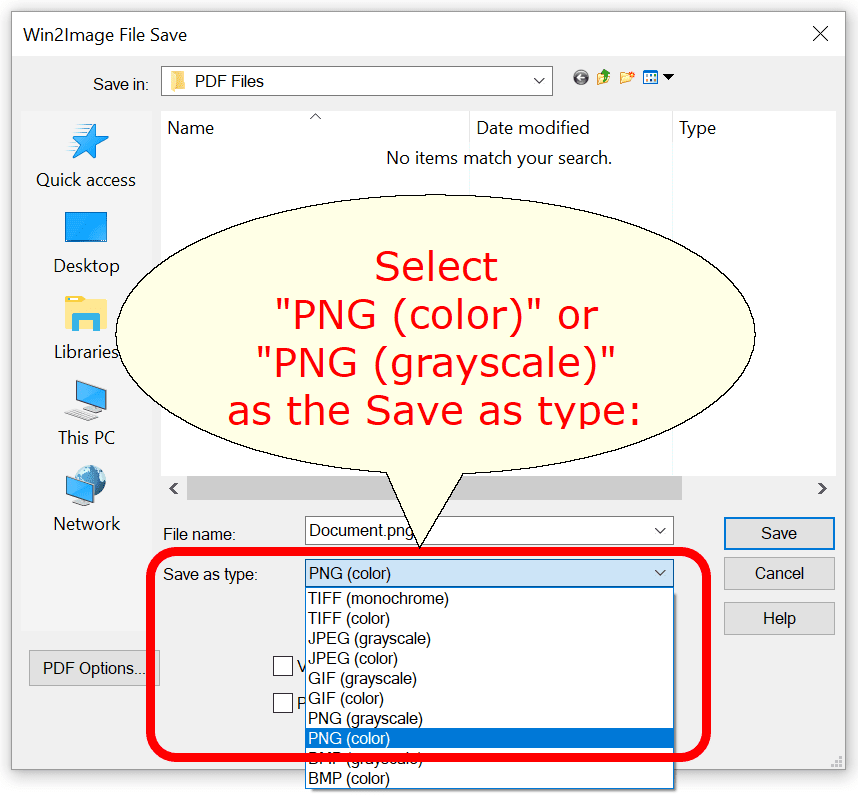Image resolution: width=858 pixels, height=798 pixels.
Task: Open PDF Options
Action: point(94,668)
